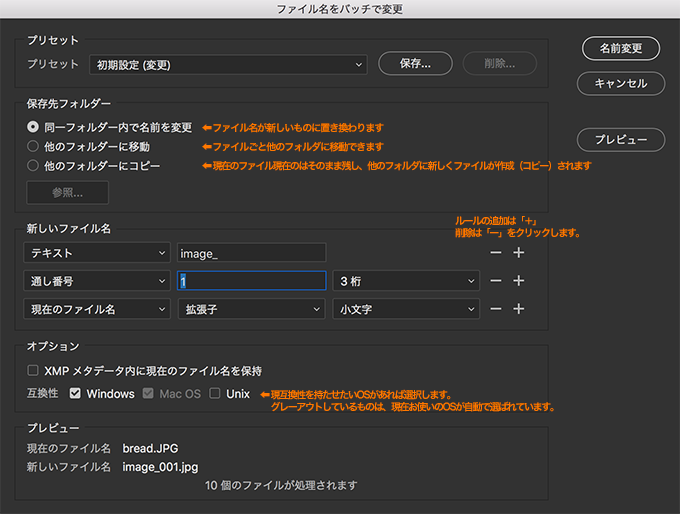Click the greyed Mac OS compatibility checkbox
This screenshot has height=514, width=680.
pos(148,393)
